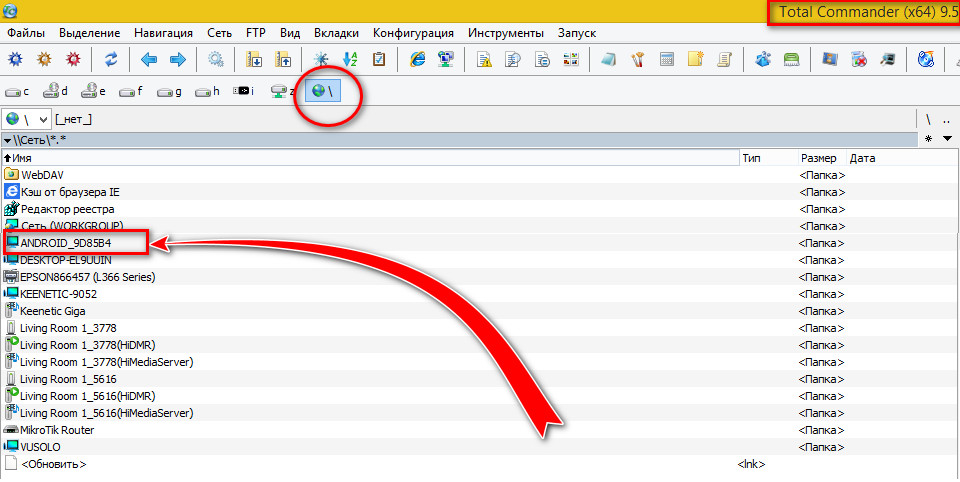Open the Сеть menu
The height and width of the screenshot is (482, 960).
220,33
